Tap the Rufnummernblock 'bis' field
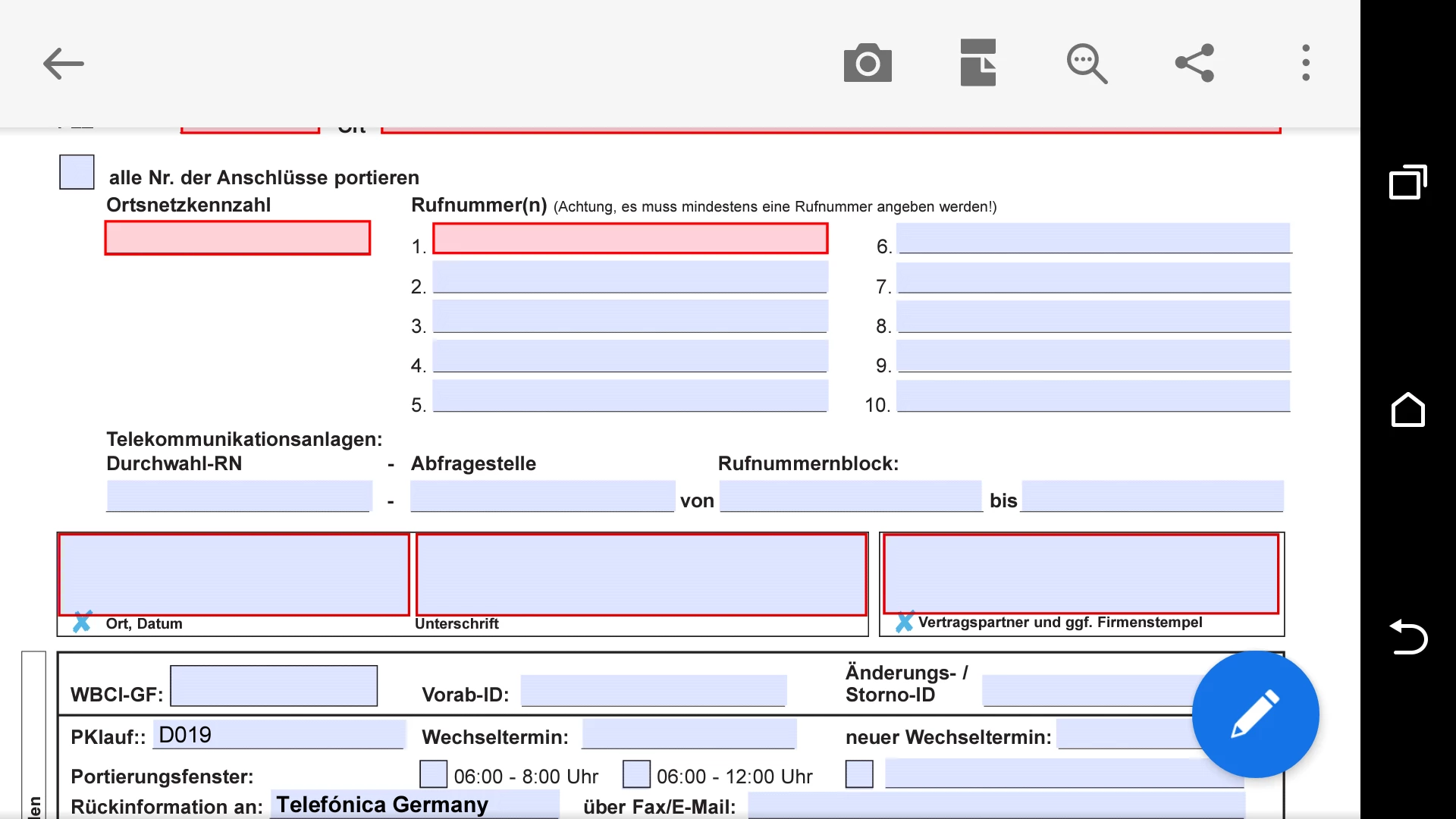Viewport: 1456px width, 819px height. [x=1152, y=496]
